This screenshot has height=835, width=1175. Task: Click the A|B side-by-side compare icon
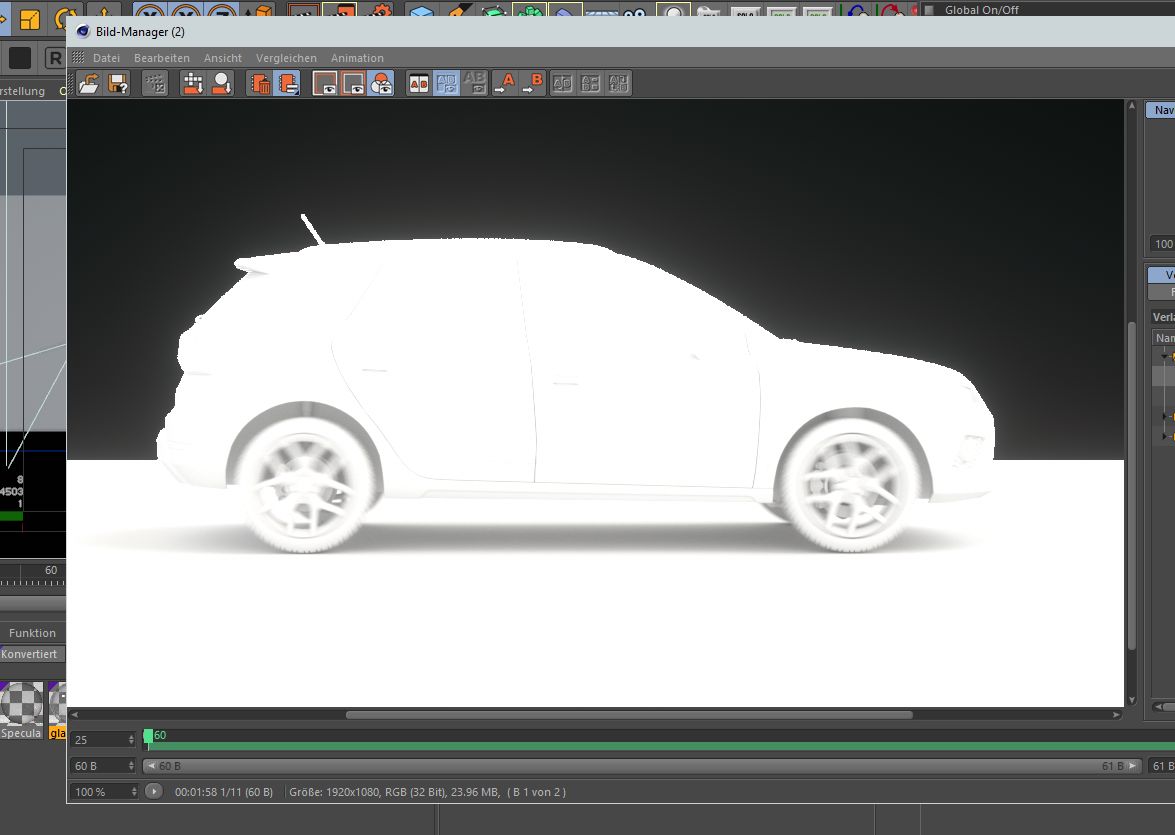coord(418,84)
